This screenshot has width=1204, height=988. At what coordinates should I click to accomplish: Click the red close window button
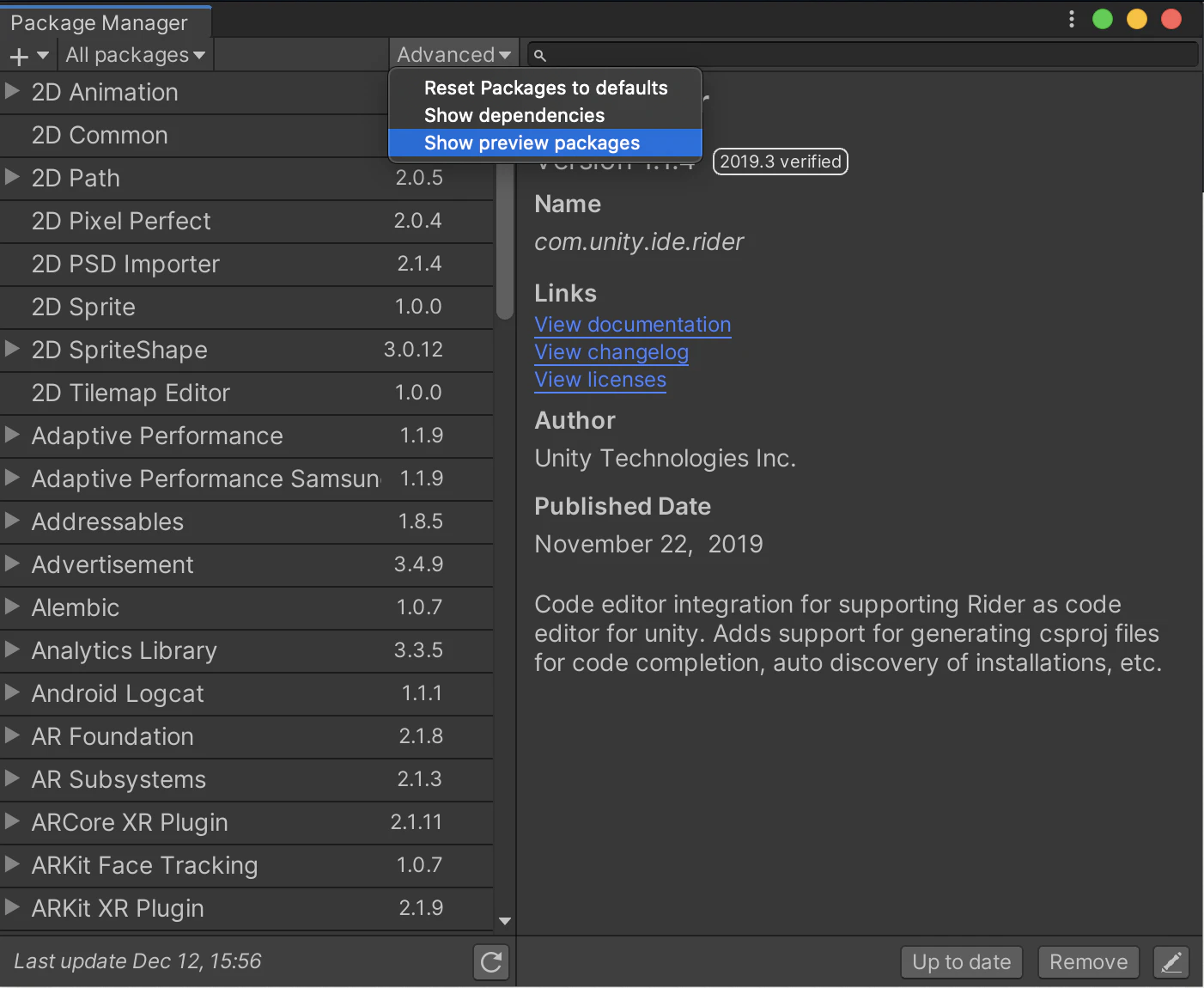1171,19
